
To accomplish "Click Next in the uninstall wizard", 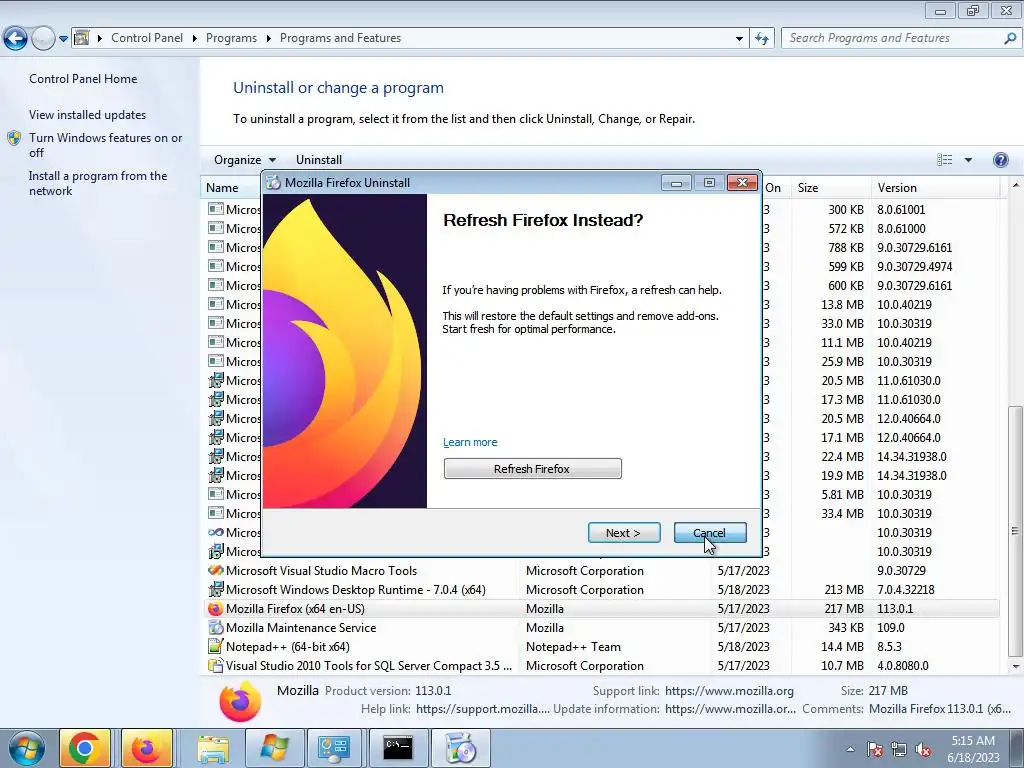I will click(x=624, y=533).
